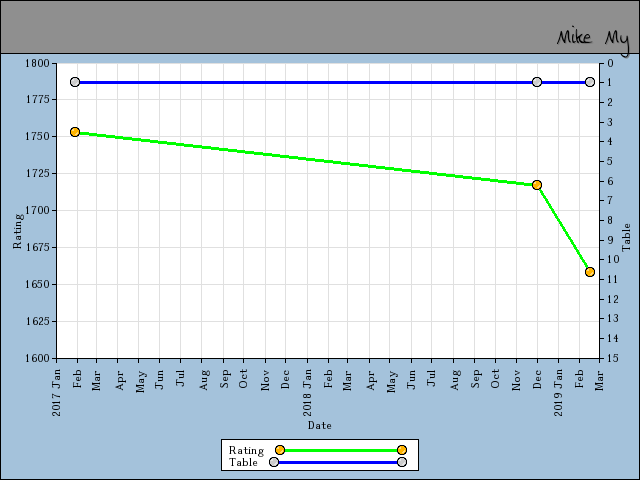The image size is (640, 480).
Task: Click the 1600 tick label
Action: (x=38, y=358)
